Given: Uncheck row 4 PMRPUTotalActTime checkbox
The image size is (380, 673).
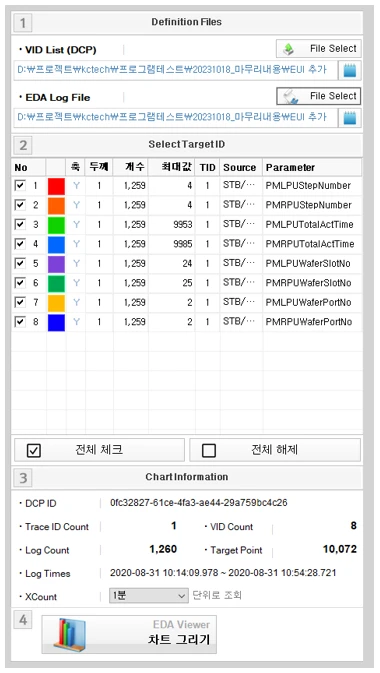Looking at the screenshot, I should tap(20, 244).
